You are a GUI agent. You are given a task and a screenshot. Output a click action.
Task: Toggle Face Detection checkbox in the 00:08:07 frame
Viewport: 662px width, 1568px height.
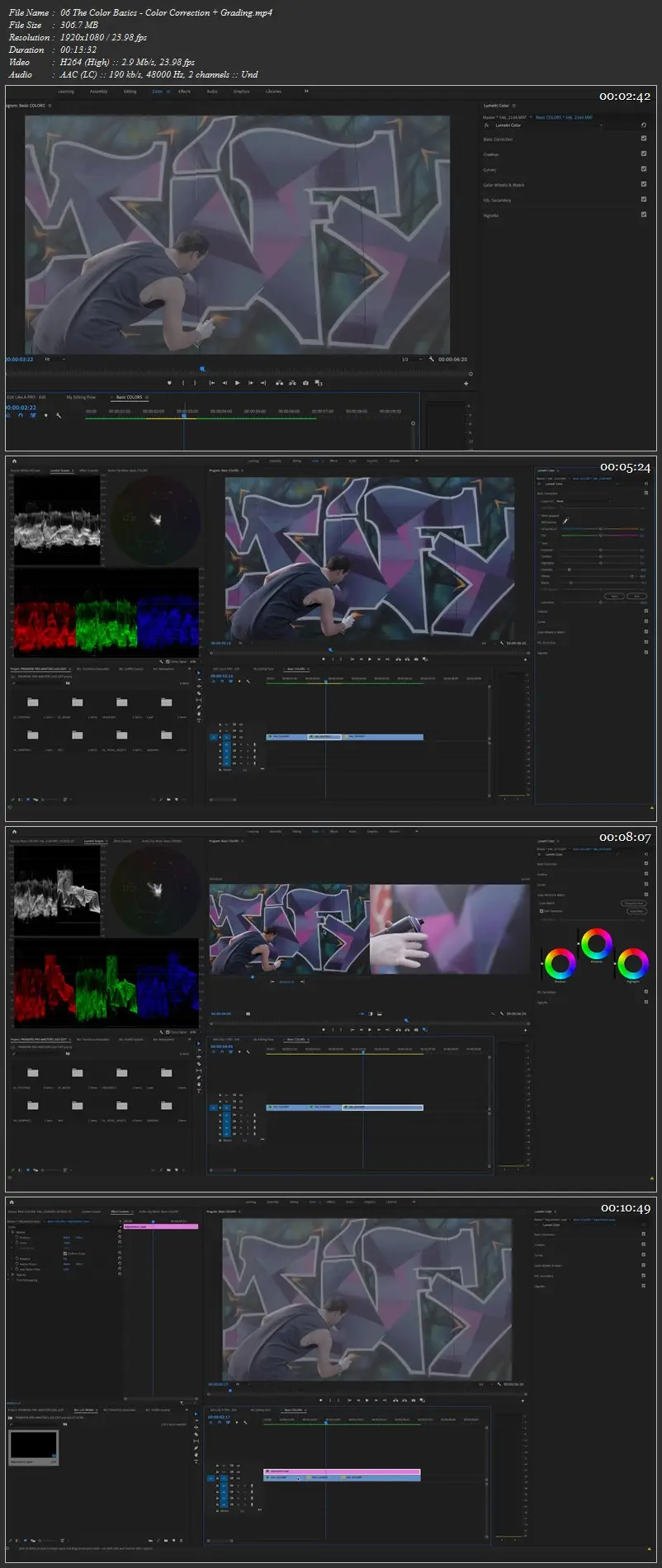click(541, 911)
